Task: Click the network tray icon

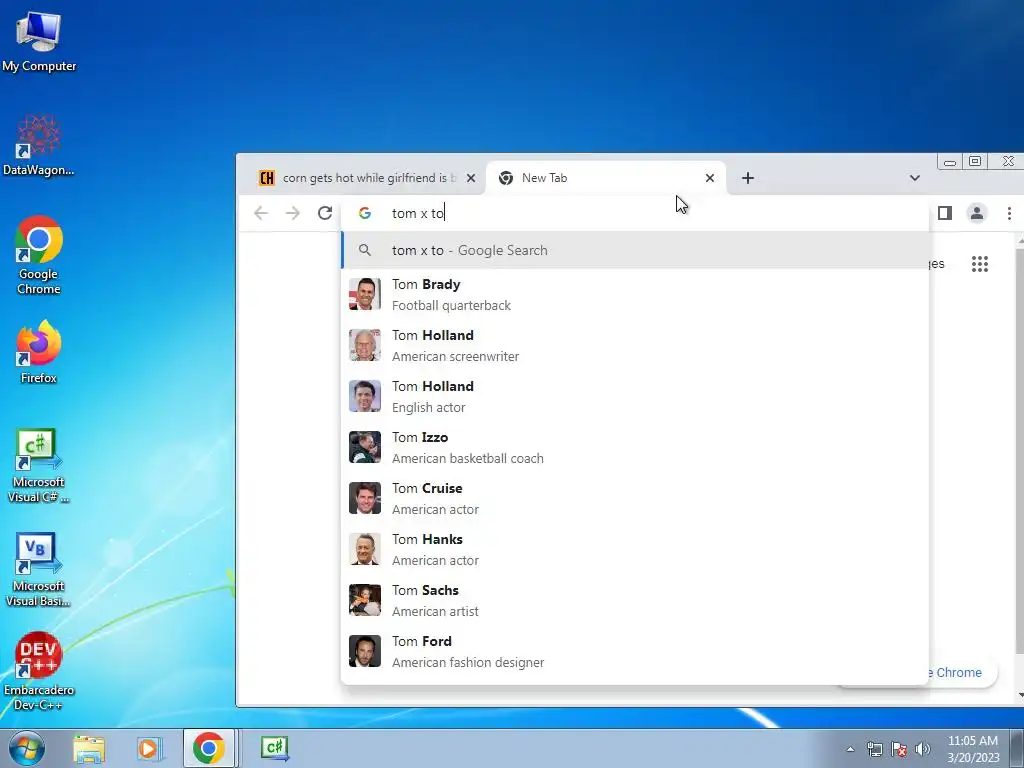Action: pos(874,749)
